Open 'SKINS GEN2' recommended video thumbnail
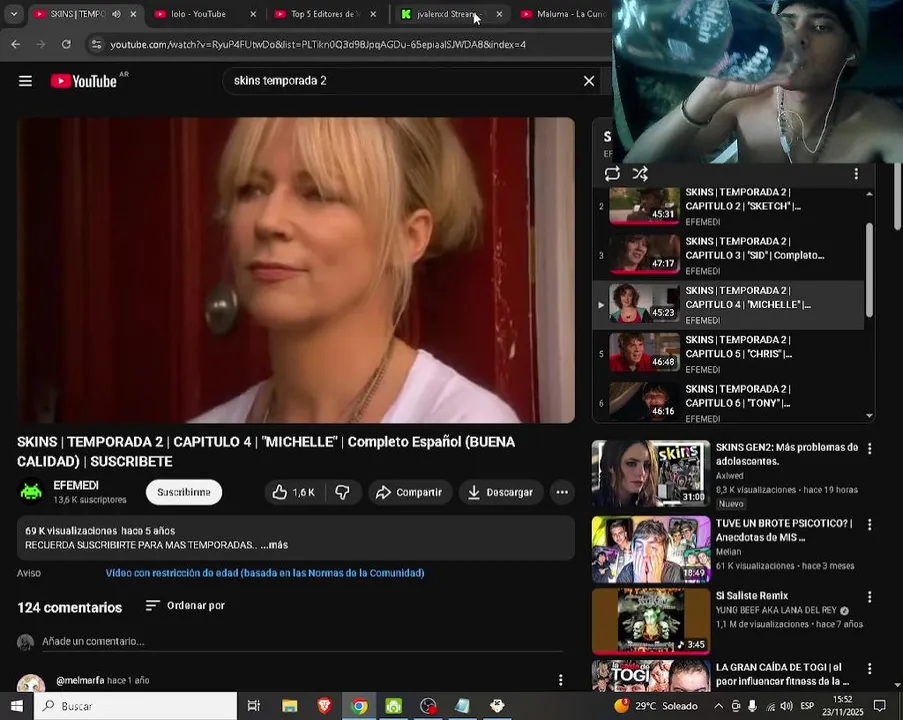This screenshot has height=720, width=903. [x=651, y=473]
